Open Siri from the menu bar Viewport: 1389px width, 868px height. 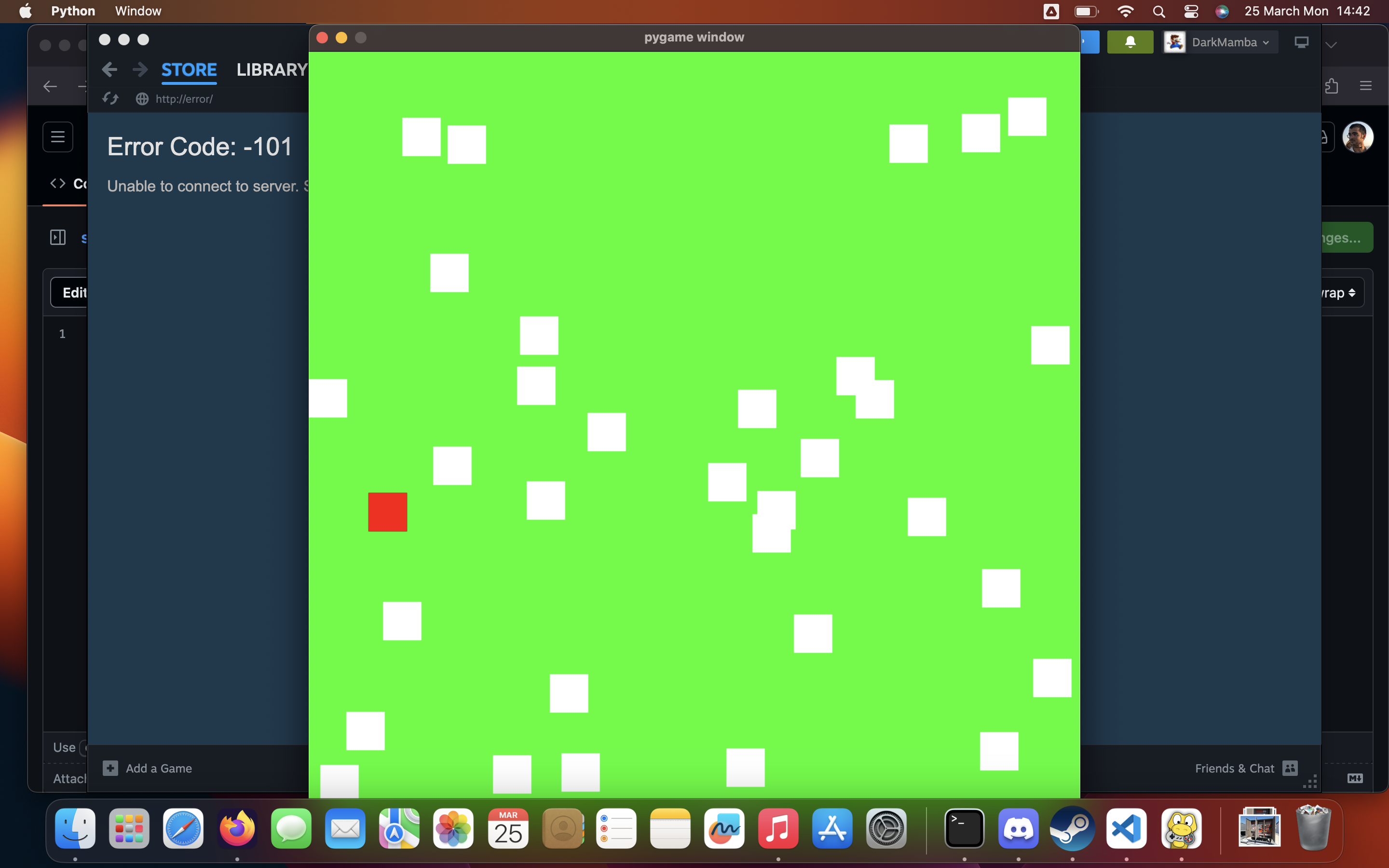1221,11
